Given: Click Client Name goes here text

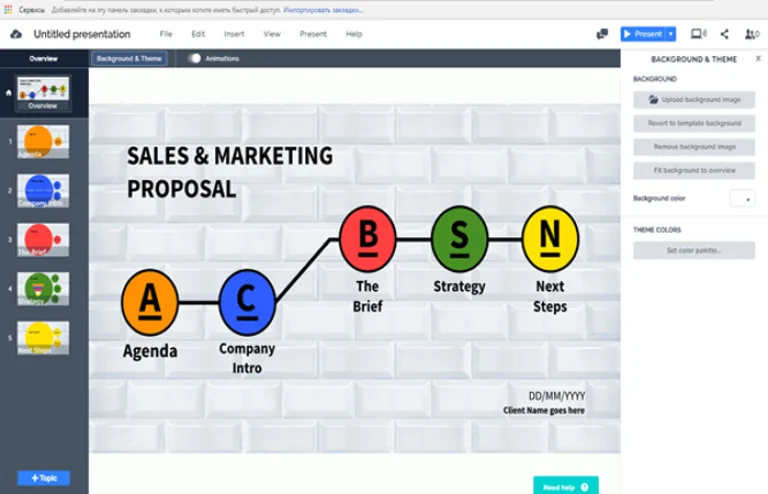Looking at the screenshot, I should pyautogui.click(x=544, y=410).
